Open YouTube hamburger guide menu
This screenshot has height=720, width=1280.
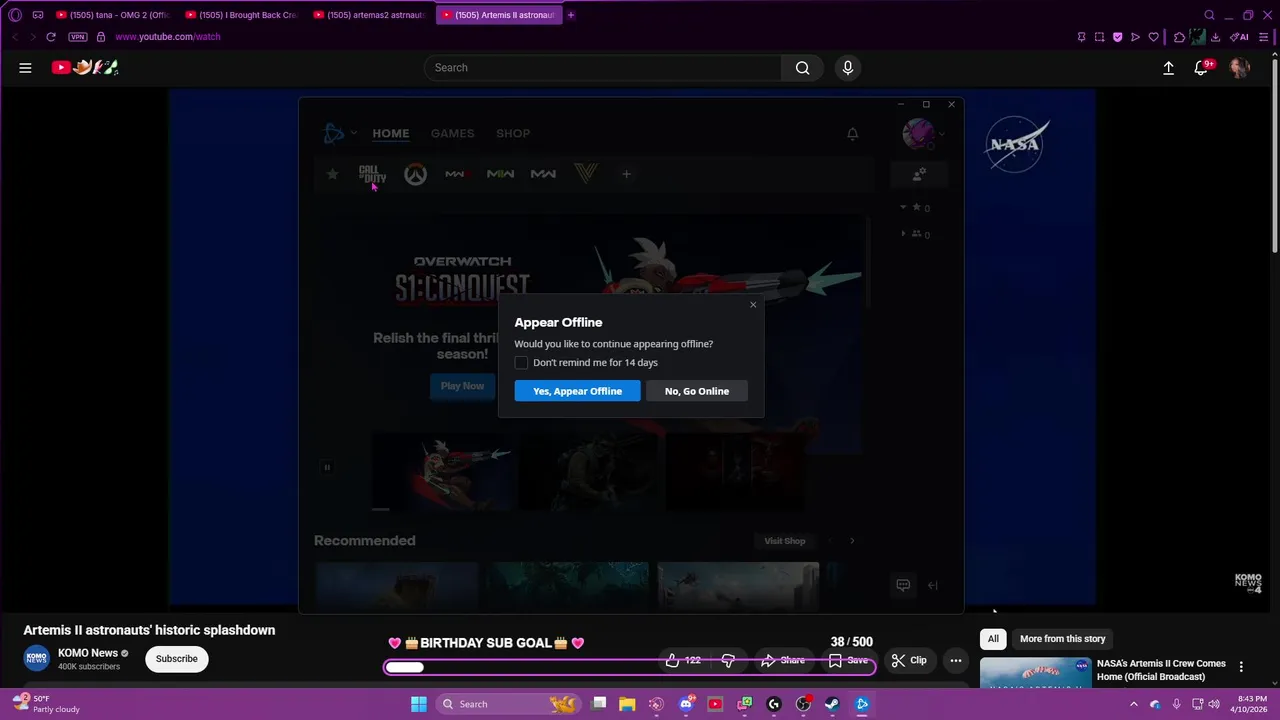25,68
